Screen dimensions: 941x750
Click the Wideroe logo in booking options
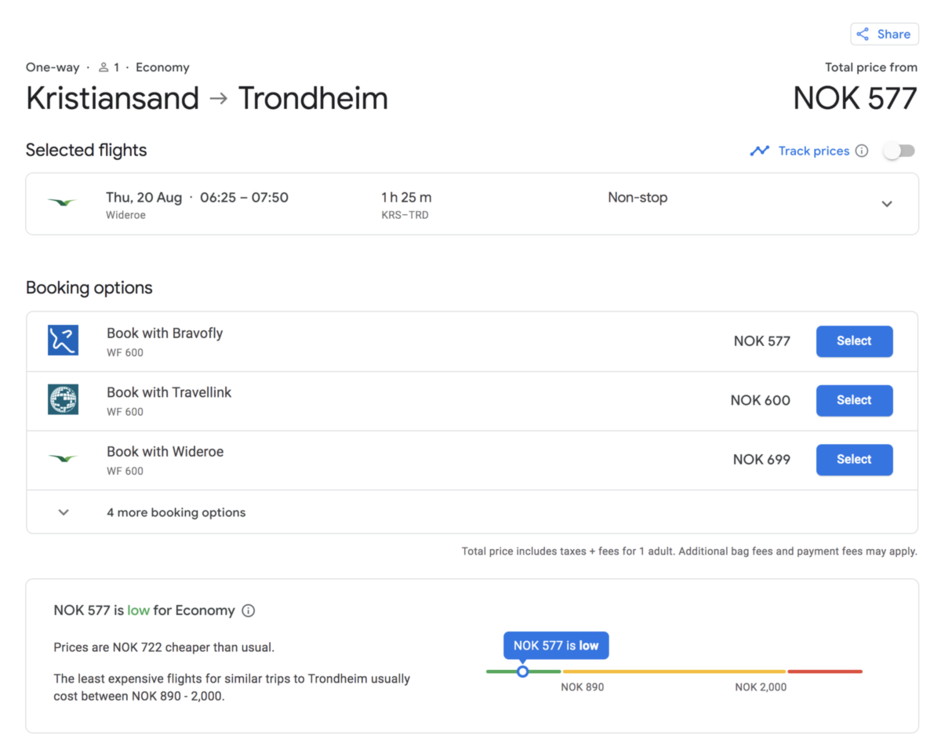click(63, 459)
